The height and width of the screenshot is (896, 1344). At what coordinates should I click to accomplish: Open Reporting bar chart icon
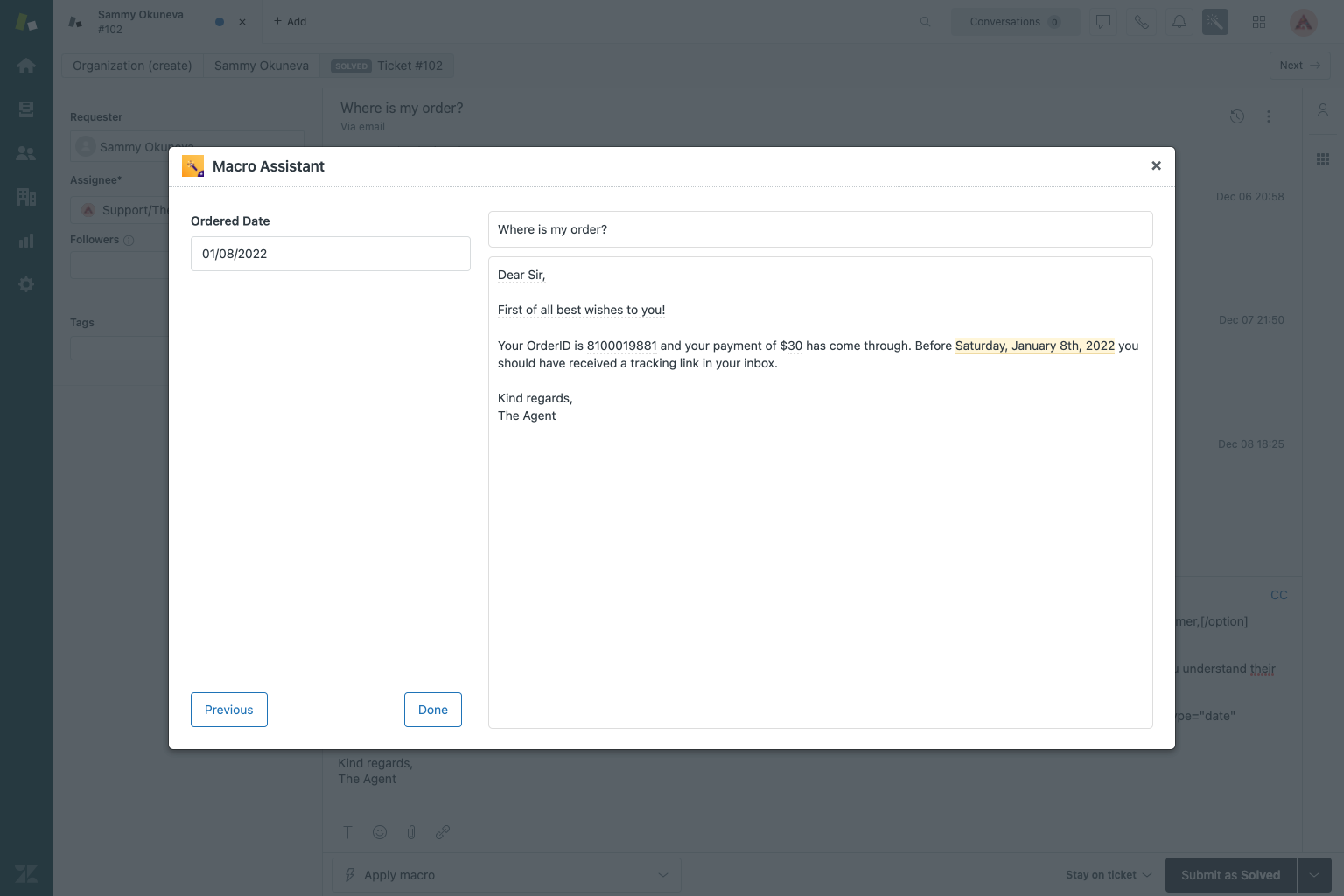coord(26,241)
